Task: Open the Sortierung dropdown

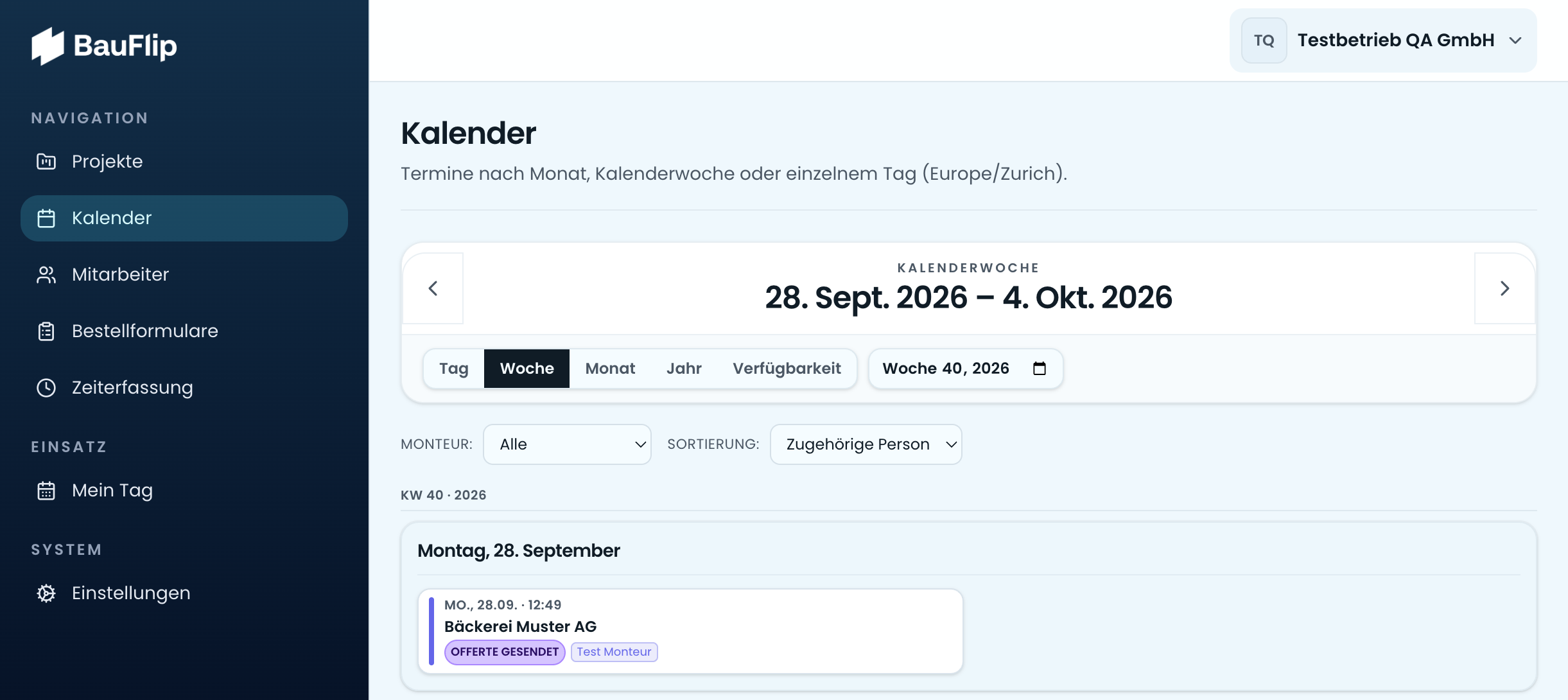Action: pyautogui.click(x=866, y=444)
